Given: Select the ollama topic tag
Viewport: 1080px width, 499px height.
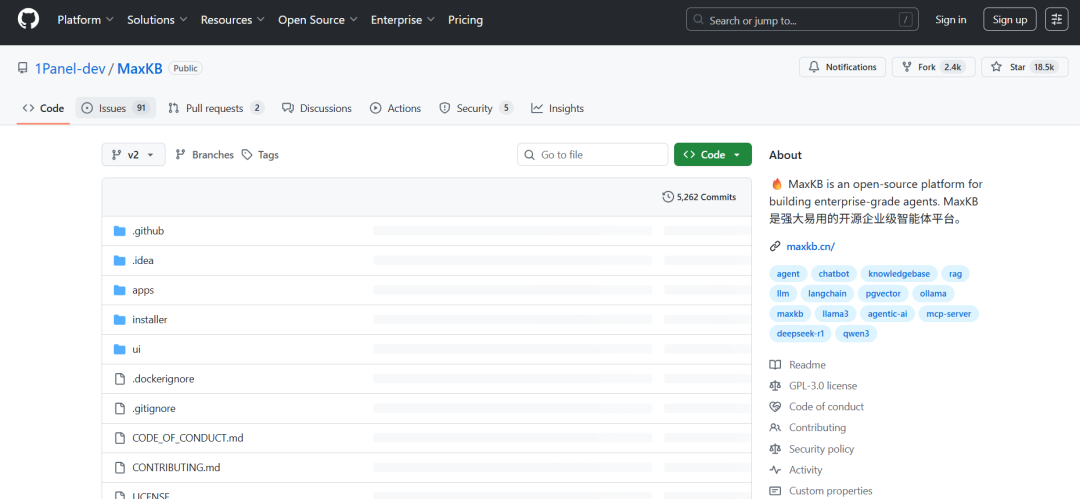Looking at the screenshot, I should click(x=933, y=294).
